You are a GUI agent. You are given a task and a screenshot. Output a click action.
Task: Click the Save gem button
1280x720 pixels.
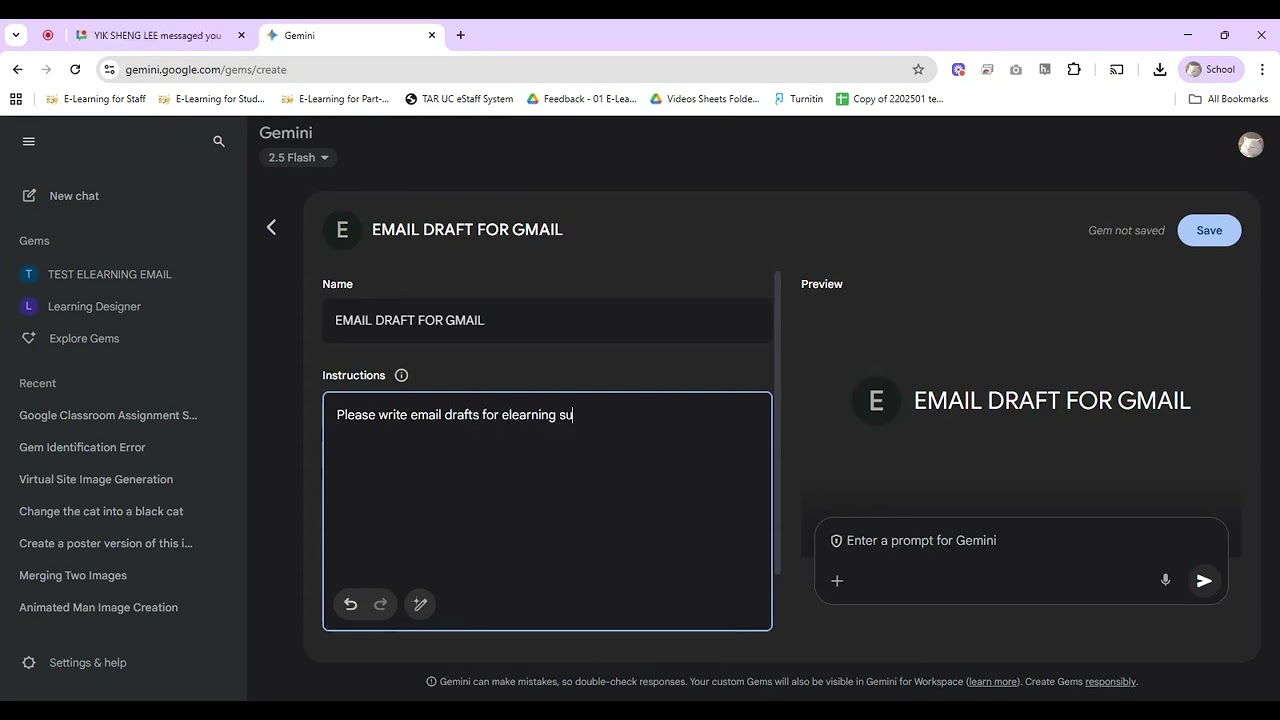coord(1209,230)
